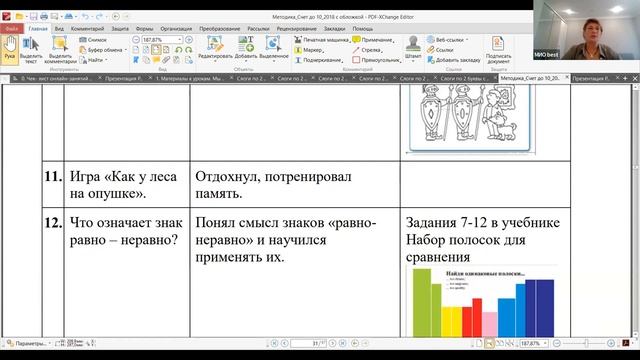Toggle the comments pane icon
Image resolution: width=640 pixels, height=360 pixels.
(x=156, y=60)
